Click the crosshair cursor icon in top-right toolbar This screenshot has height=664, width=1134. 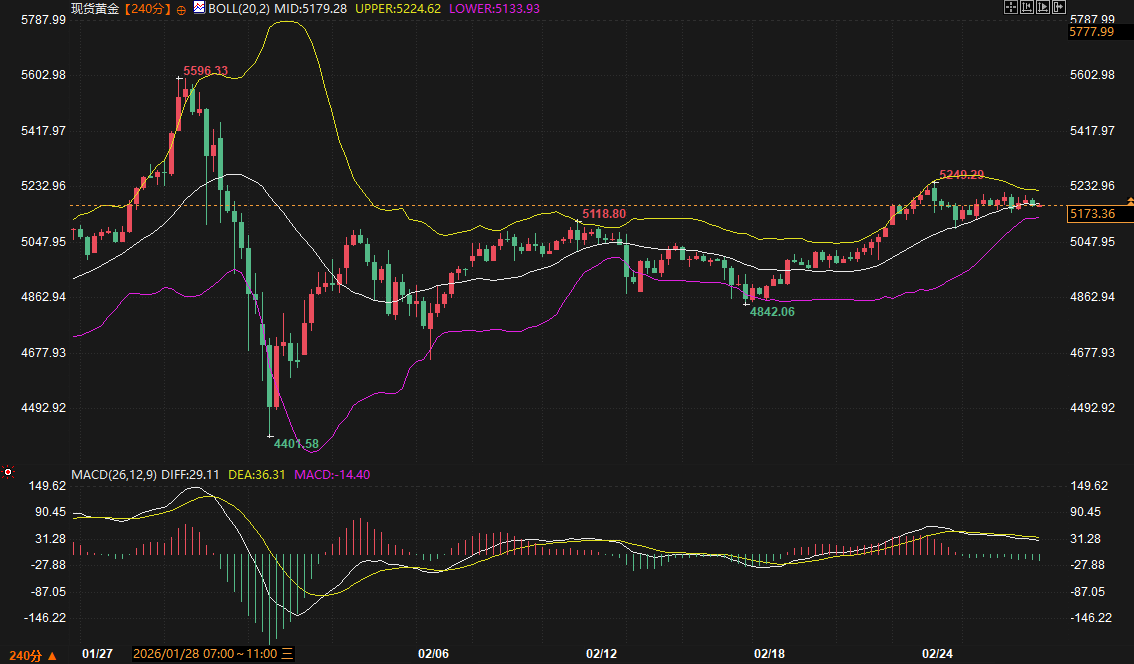(1010, 7)
